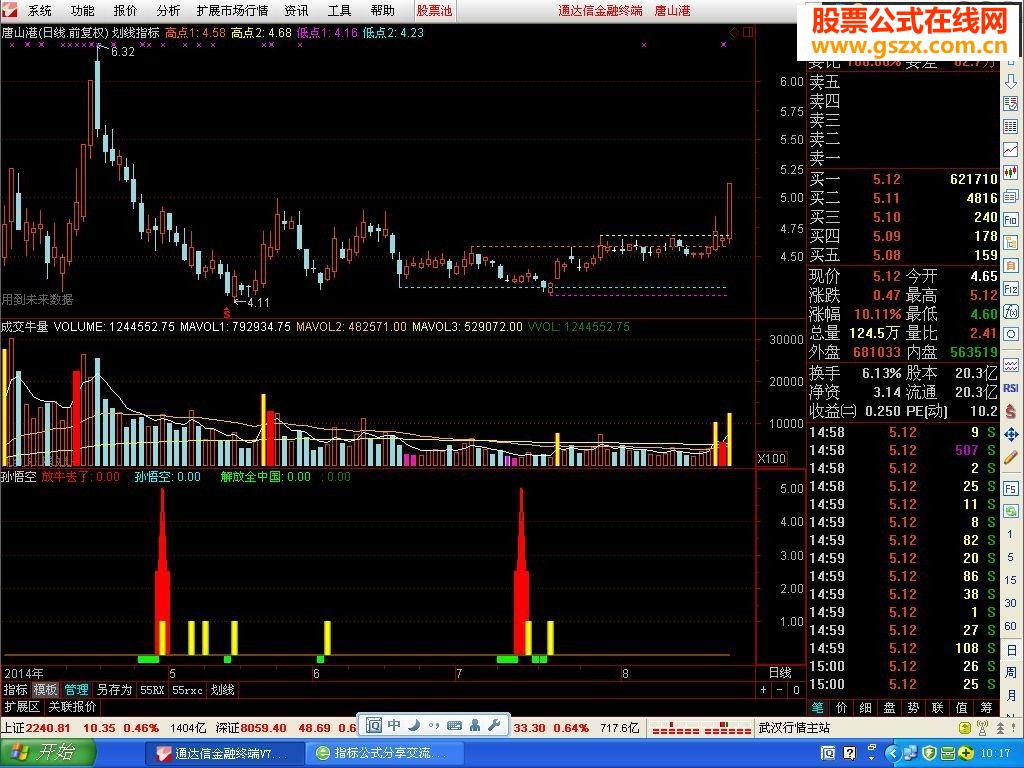Click the 自 self-select stocks icon
Viewport: 1024px width, 768px height.
[x=1010, y=266]
